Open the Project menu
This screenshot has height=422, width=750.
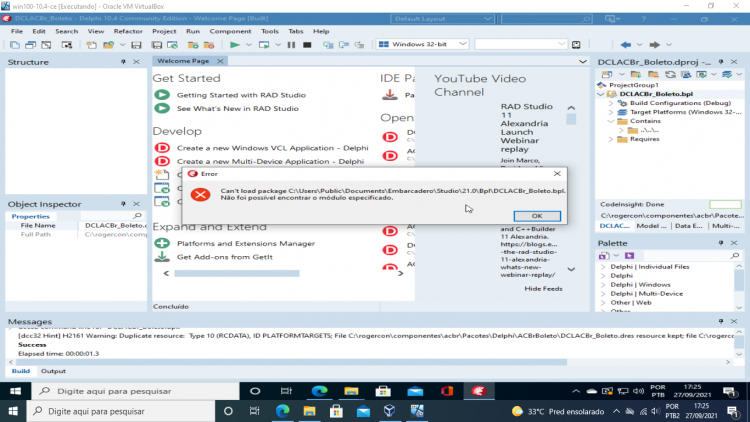coord(164,31)
